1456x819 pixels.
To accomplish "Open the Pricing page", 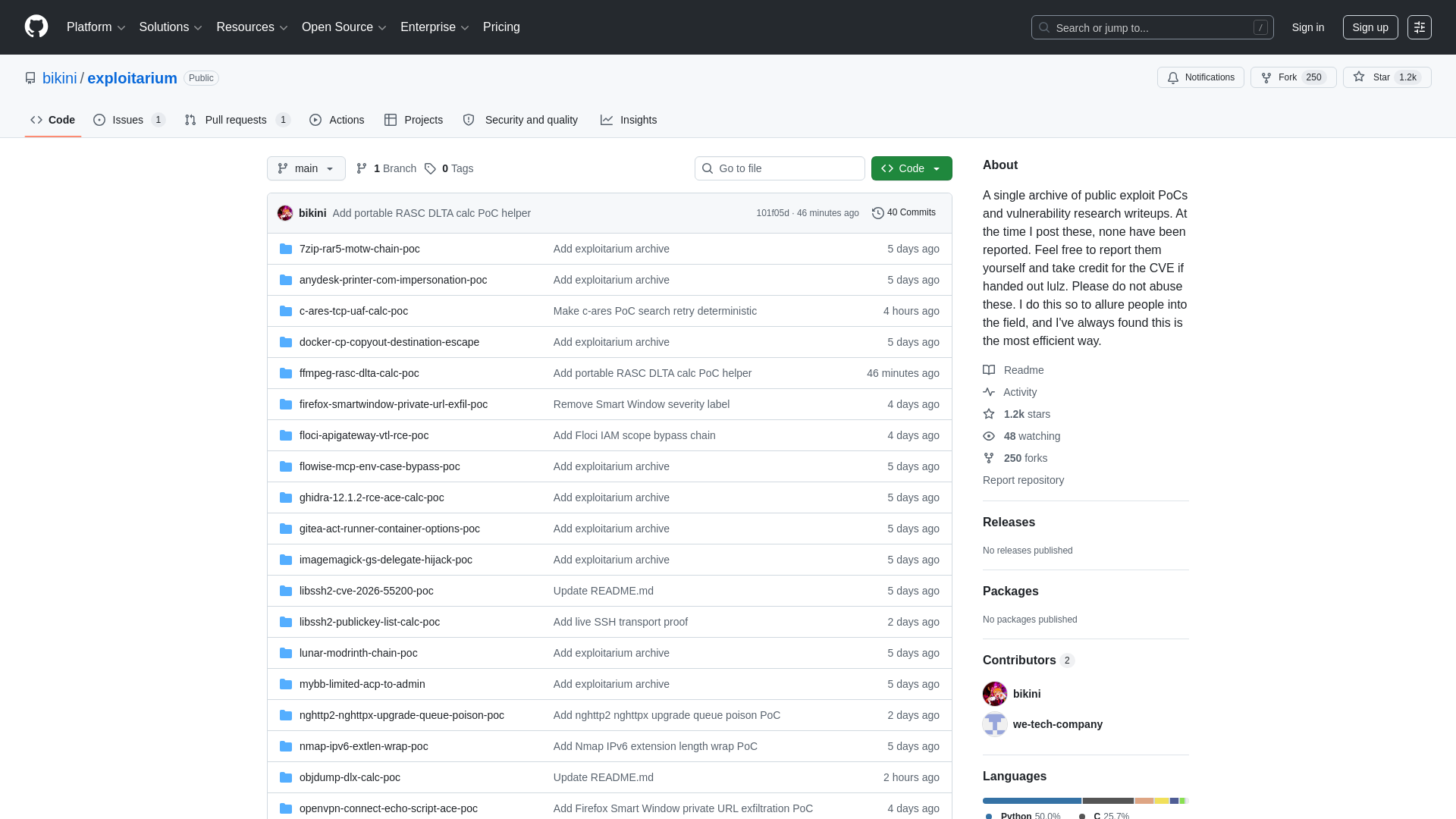I will [501, 27].
